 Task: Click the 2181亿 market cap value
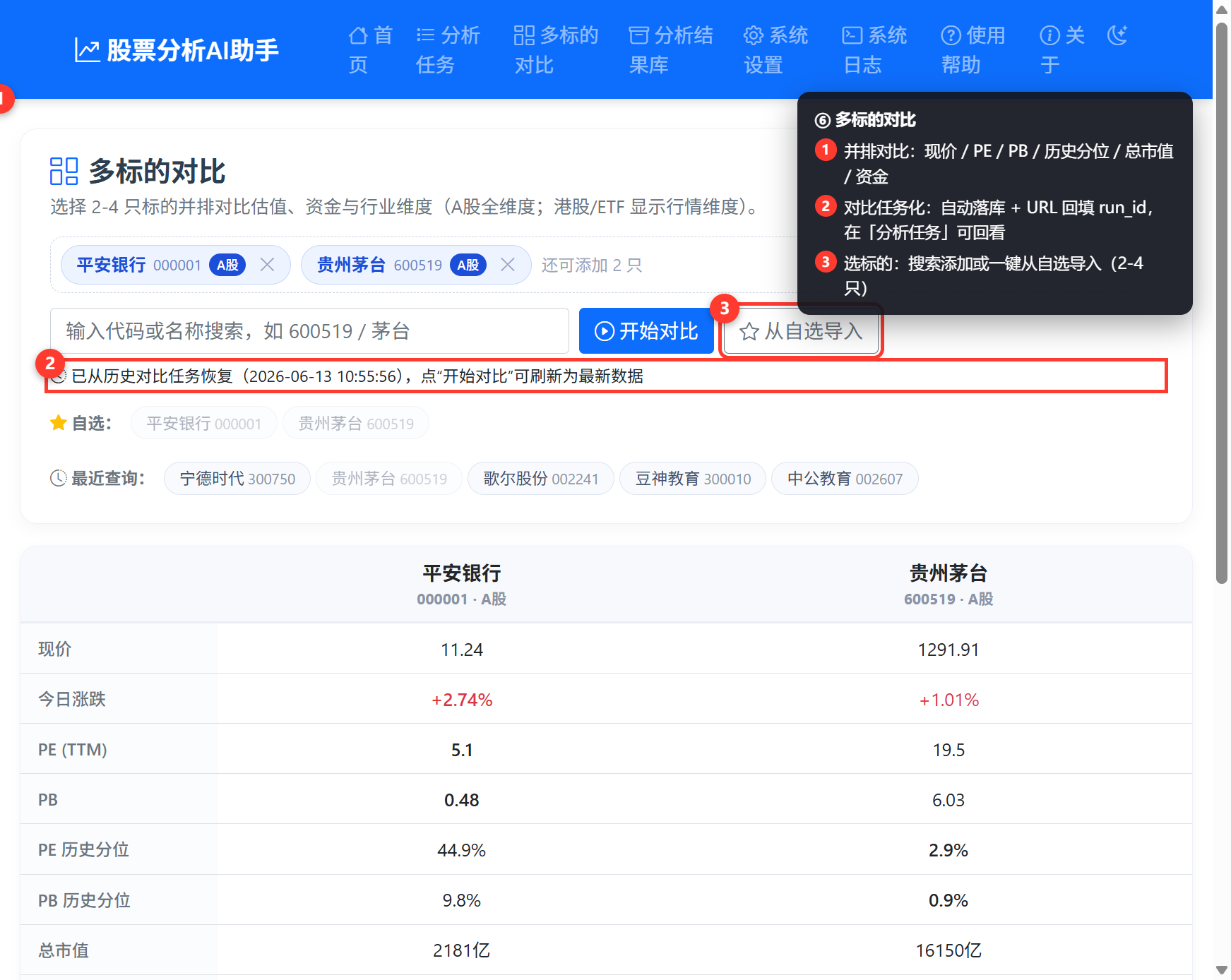pos(461,950)
